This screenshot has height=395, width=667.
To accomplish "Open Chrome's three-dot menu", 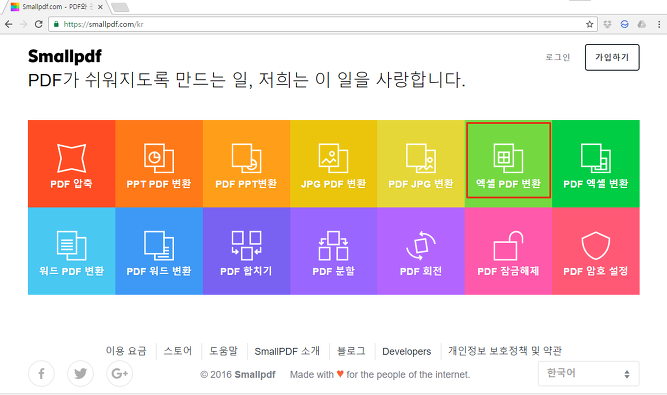I will [659, 24].
